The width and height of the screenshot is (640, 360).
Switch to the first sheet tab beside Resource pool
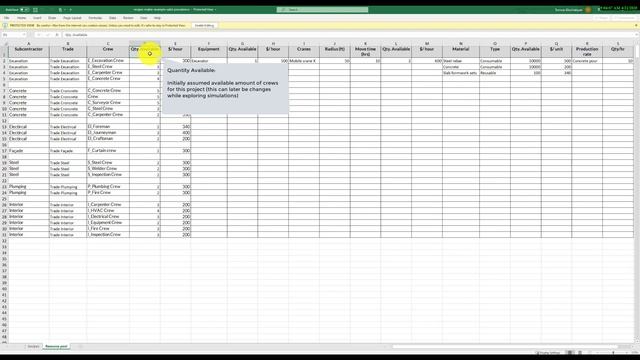(x=33, y=347)
